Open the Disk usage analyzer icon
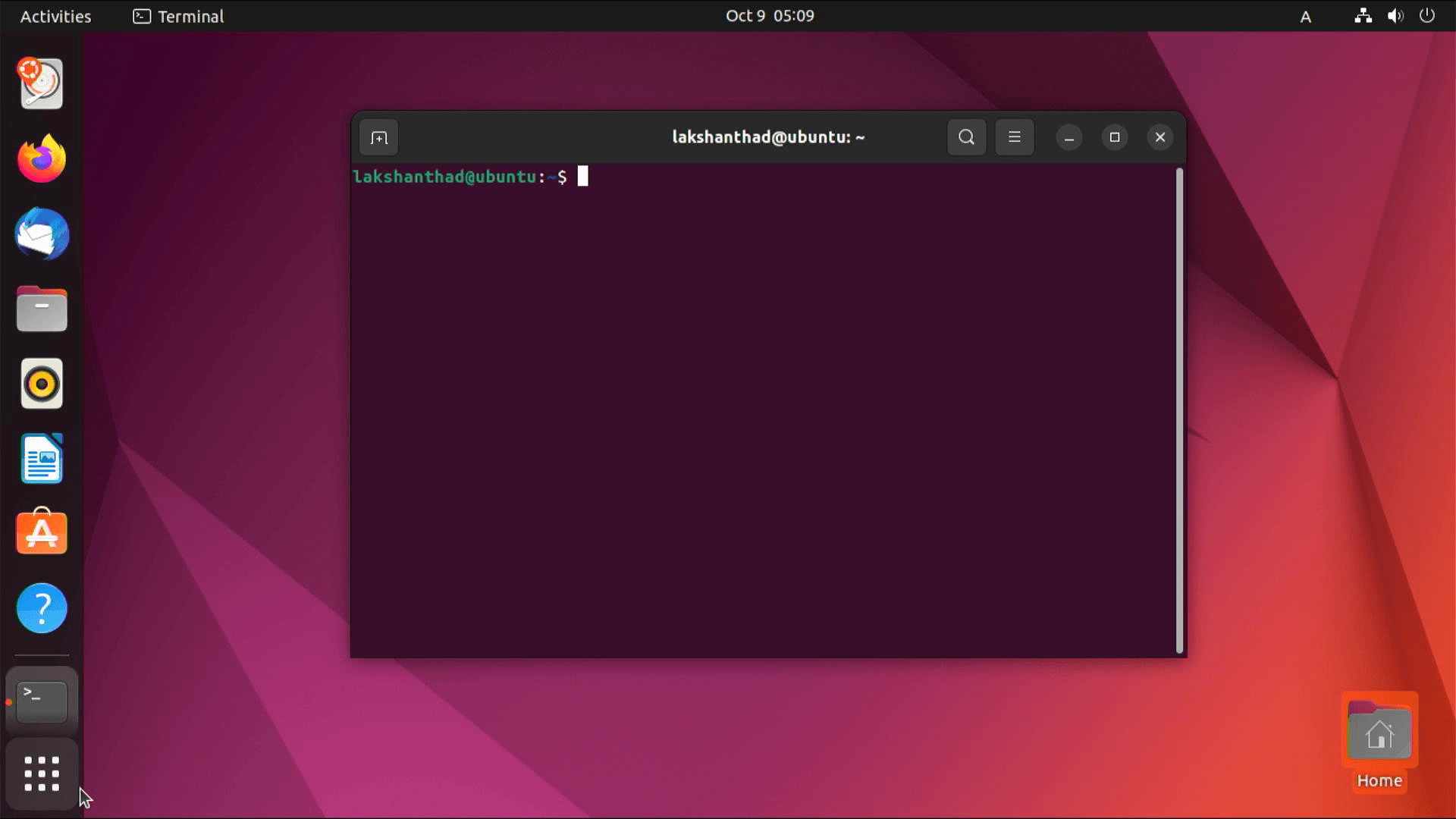 click(x=42, y=83)
